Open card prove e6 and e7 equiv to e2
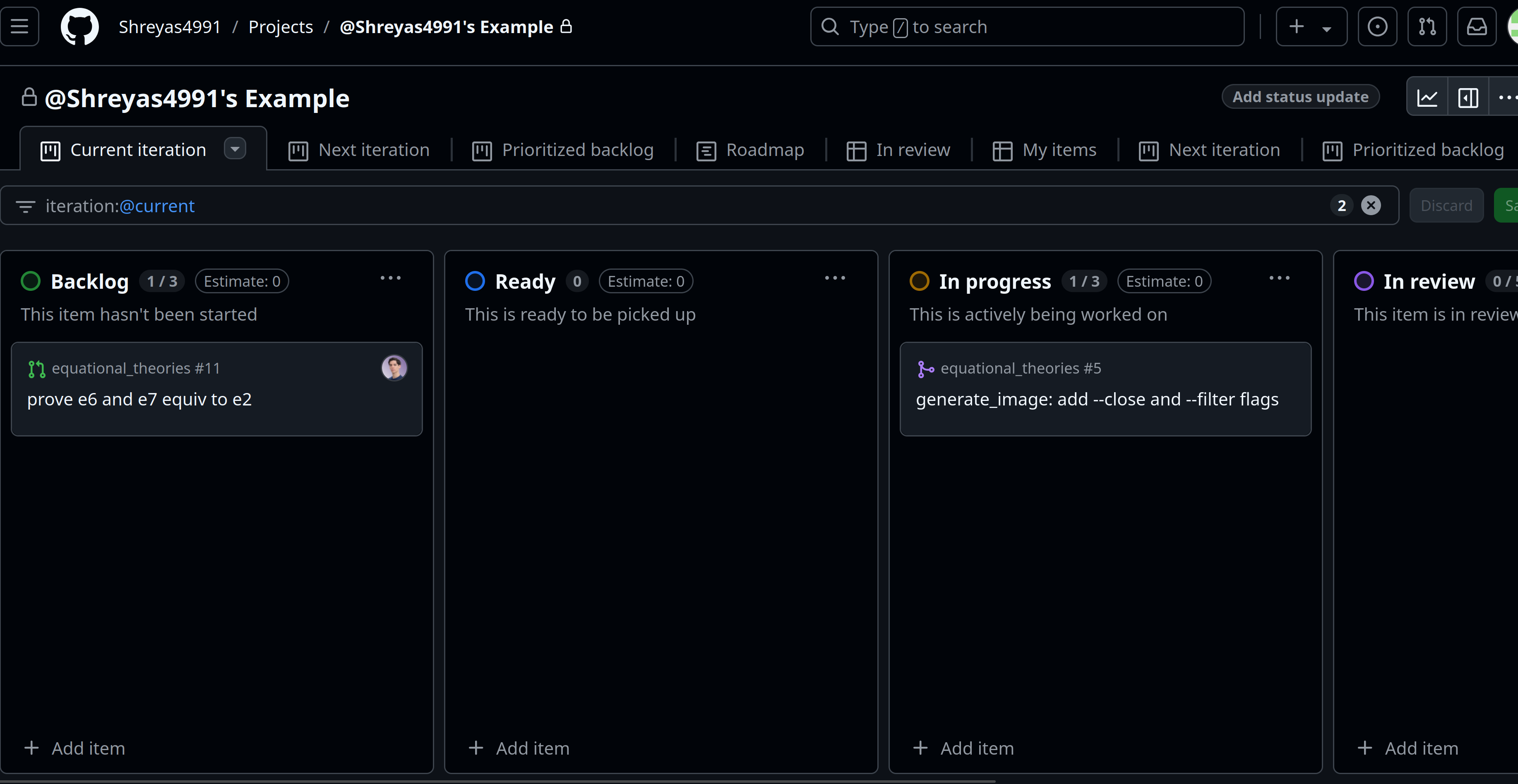This screenshot has height=784, width=1518. (139, 399)
